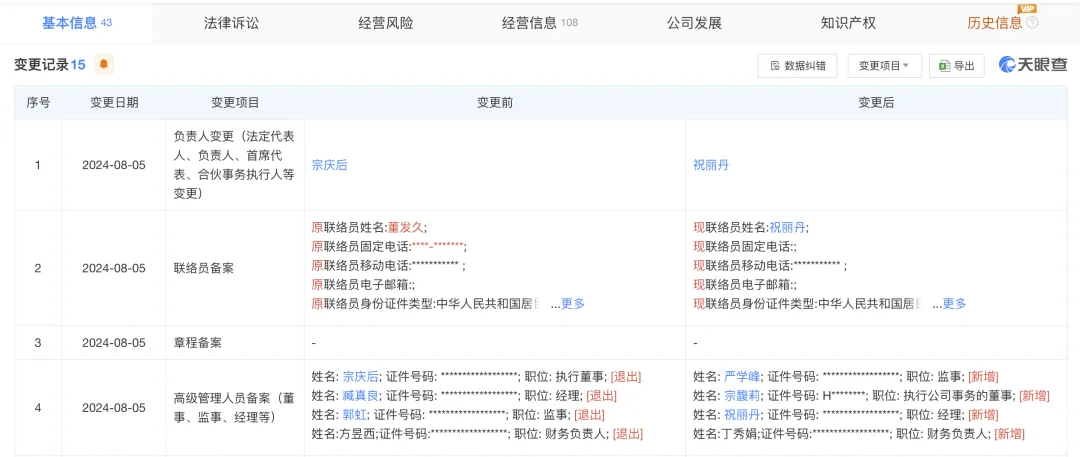Expand 更多 in the 变更前 liaison details
The image size is (1080, 457).
(572, 304)
